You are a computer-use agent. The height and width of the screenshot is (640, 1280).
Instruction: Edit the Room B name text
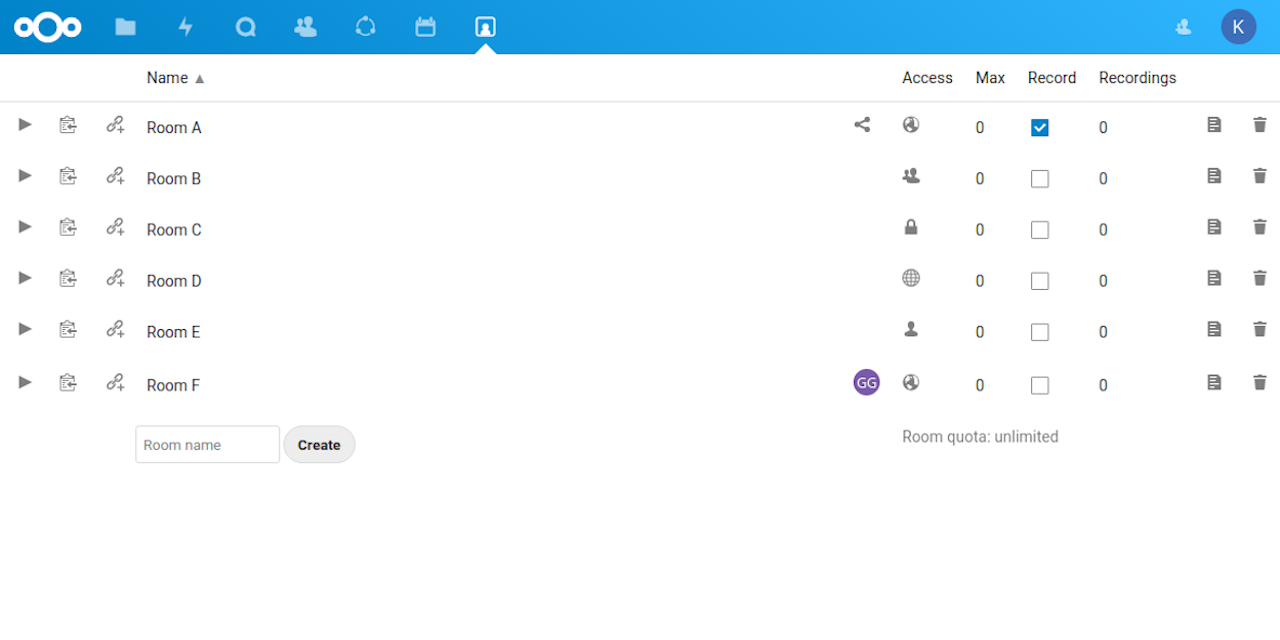pyautogui.click(x=174, y=179)
